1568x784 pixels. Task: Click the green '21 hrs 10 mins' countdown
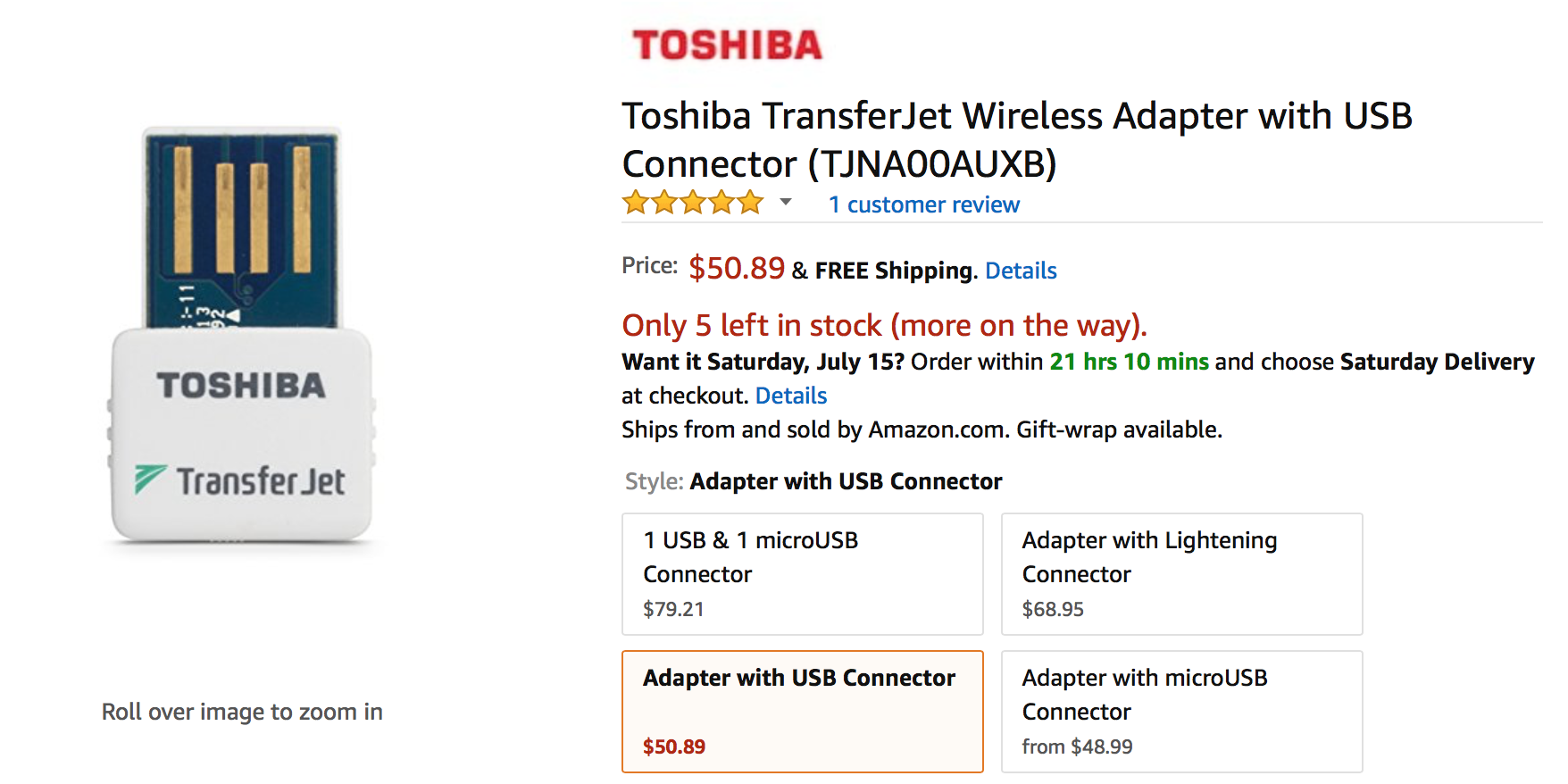tap(1129, 362)
